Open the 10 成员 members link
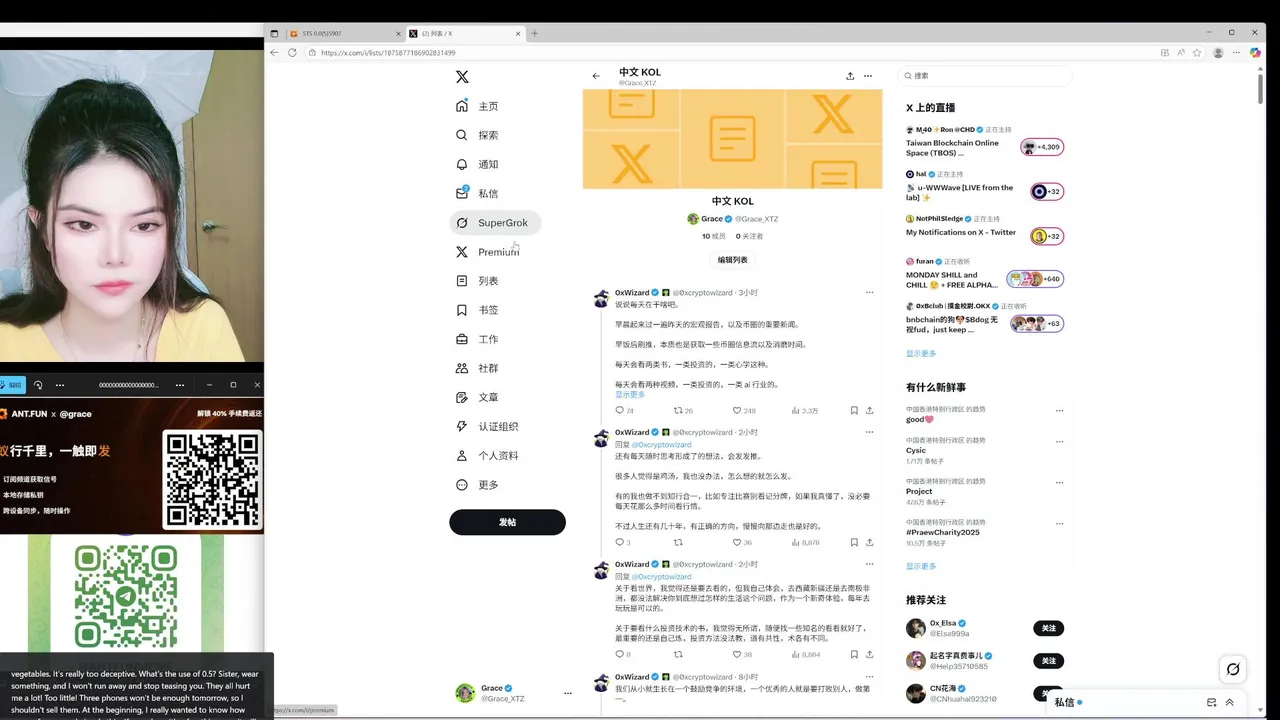This screenshot has height=720, width=1280. coord(713,236)
